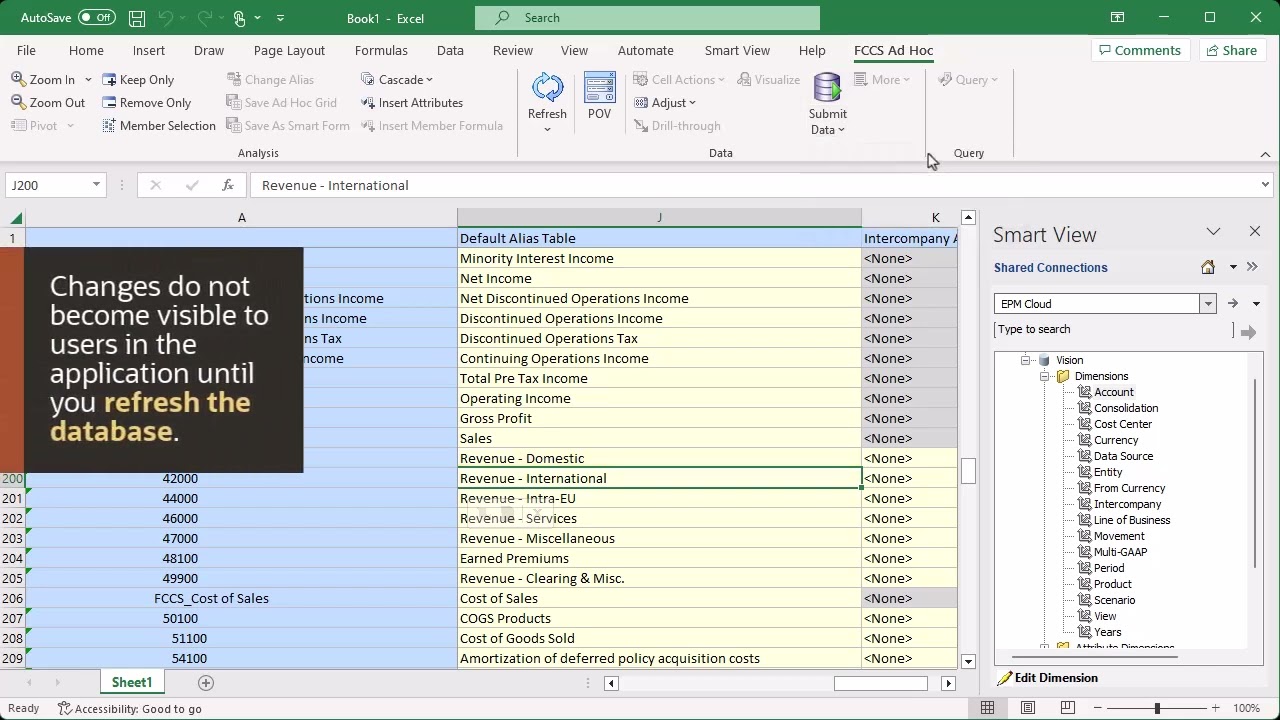Click the Smart View connection arrow icon

point(1232,304)
